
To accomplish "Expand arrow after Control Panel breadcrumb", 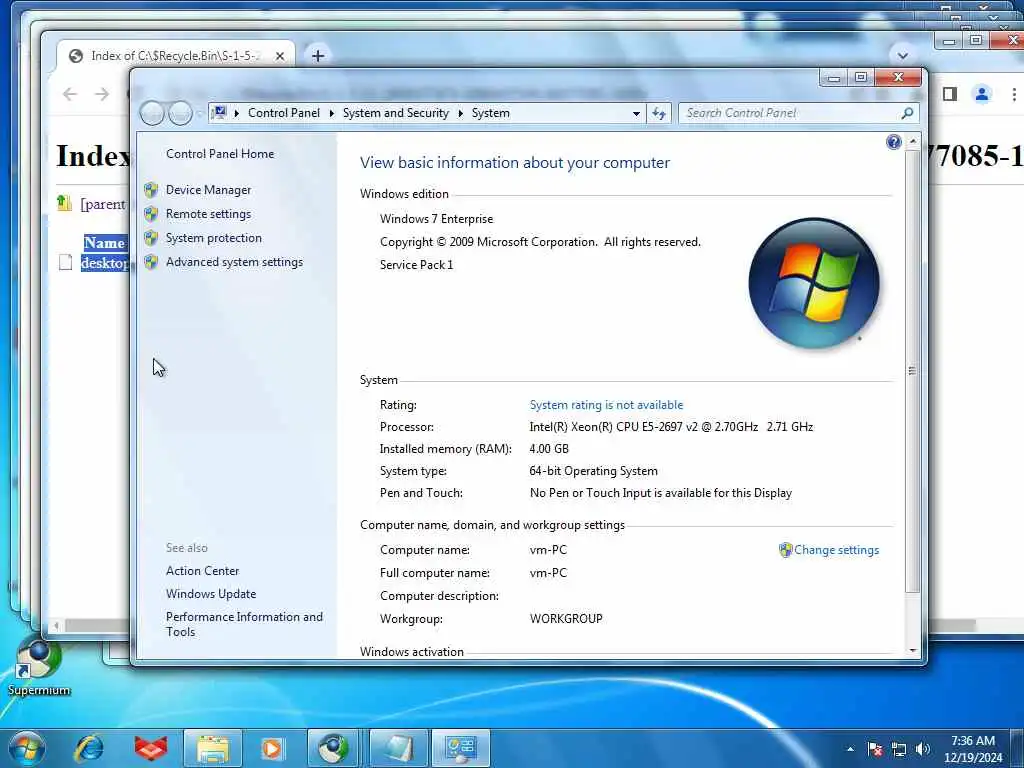I will click(331, 114).
